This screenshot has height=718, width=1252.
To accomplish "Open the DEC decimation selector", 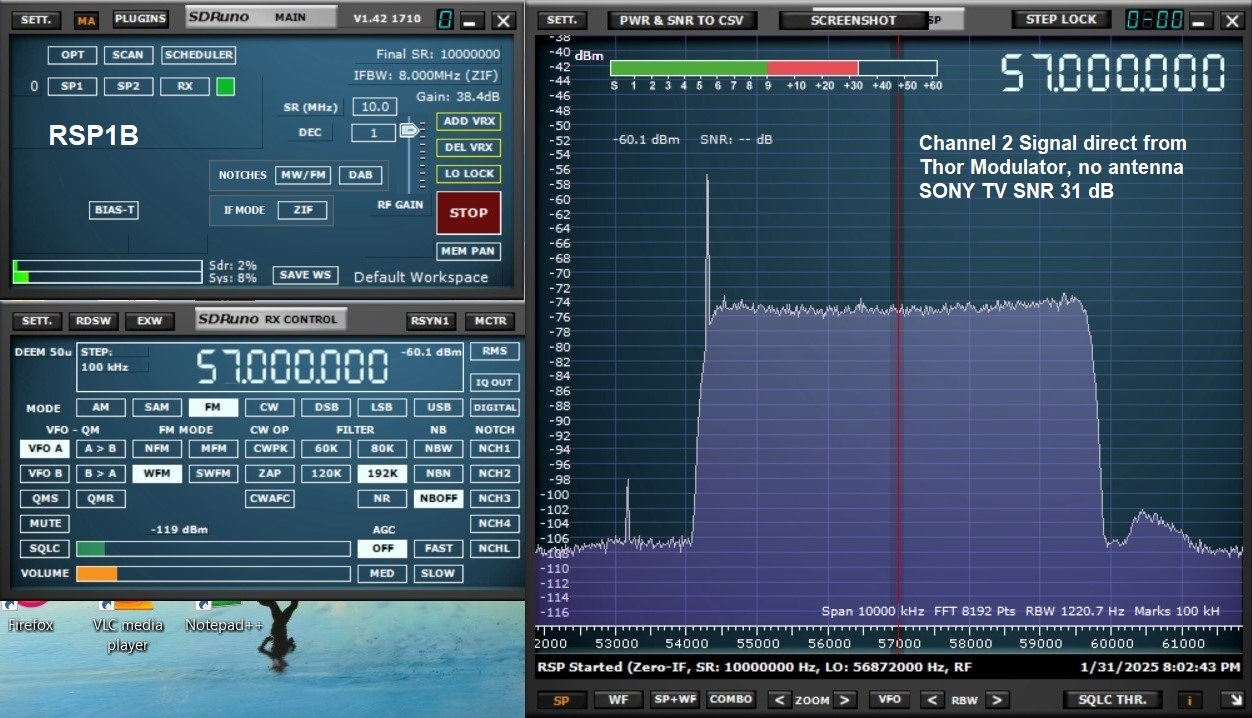I will pyautogui.click(x=374, y=133).
